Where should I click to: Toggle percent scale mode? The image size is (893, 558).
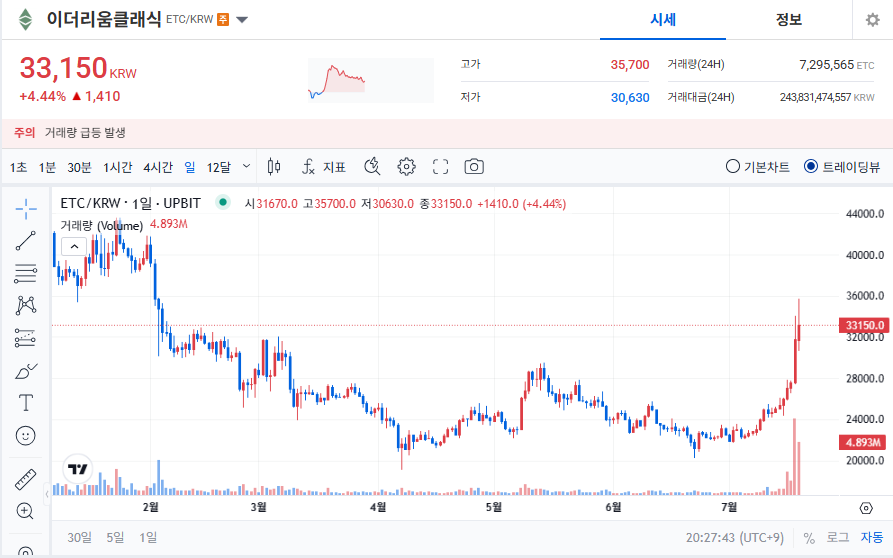pos(809,538)
